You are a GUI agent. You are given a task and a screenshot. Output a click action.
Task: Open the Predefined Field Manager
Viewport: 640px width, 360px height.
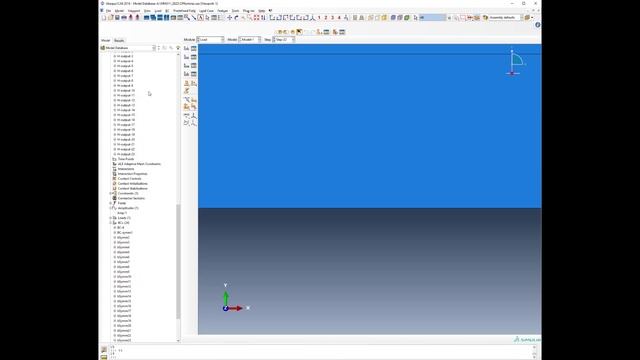[194, 65]
